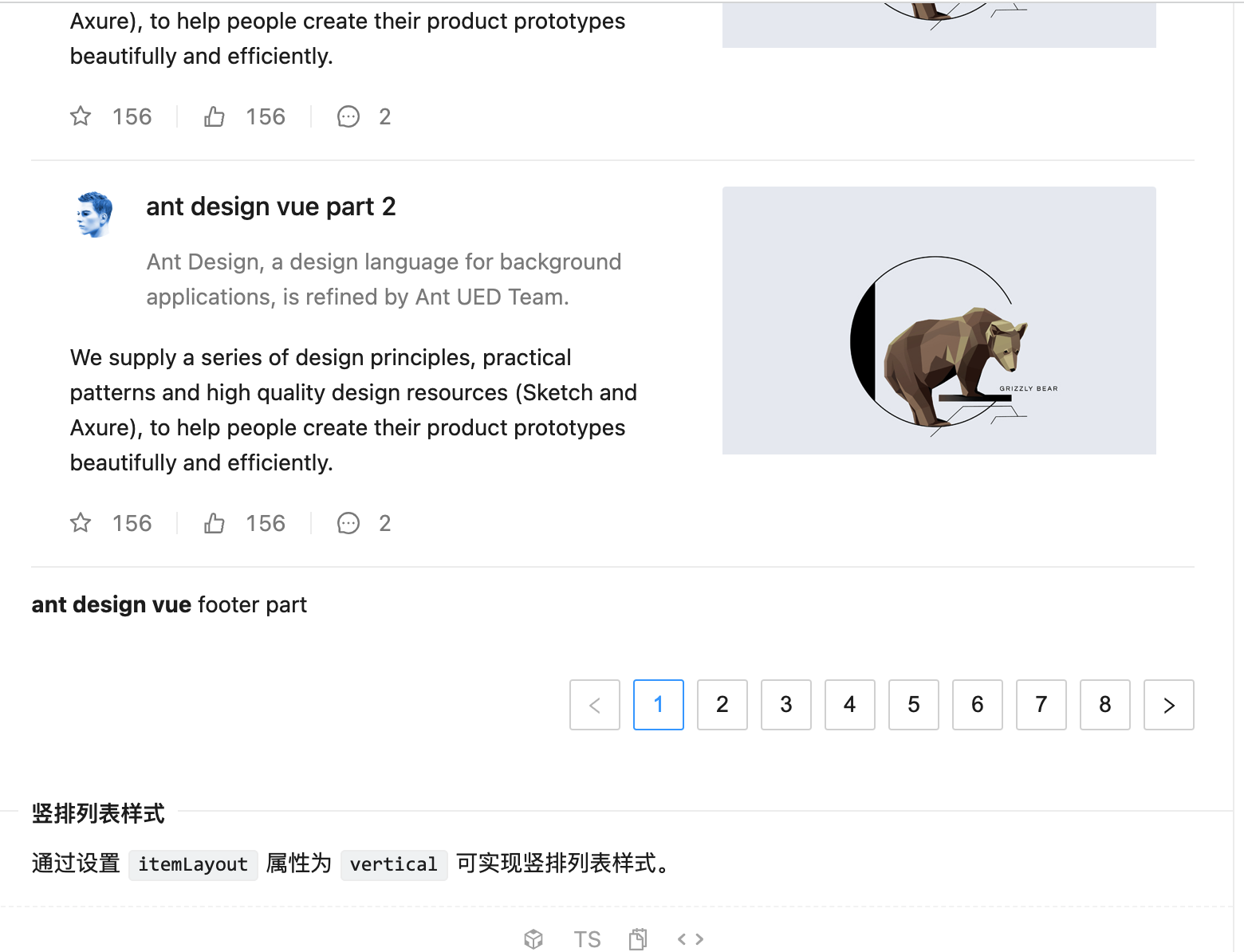Image resolution: width=1244 pixels, height=952 pixels.
Task: Expand the demo source code icon
Action: [691, 939]
